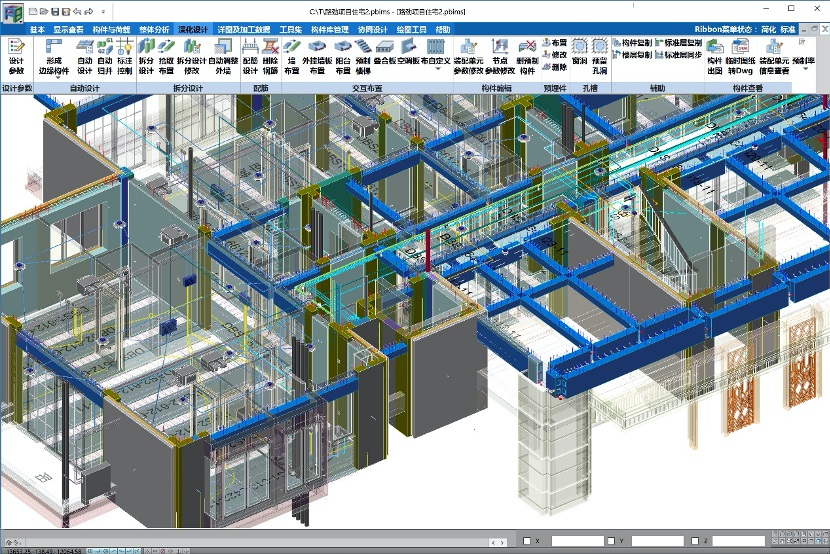Image resolution: width=830 pixels, height=554 pixels.
Task: Toggle the Y coordinate checkbox
Action: click(609, 541)
